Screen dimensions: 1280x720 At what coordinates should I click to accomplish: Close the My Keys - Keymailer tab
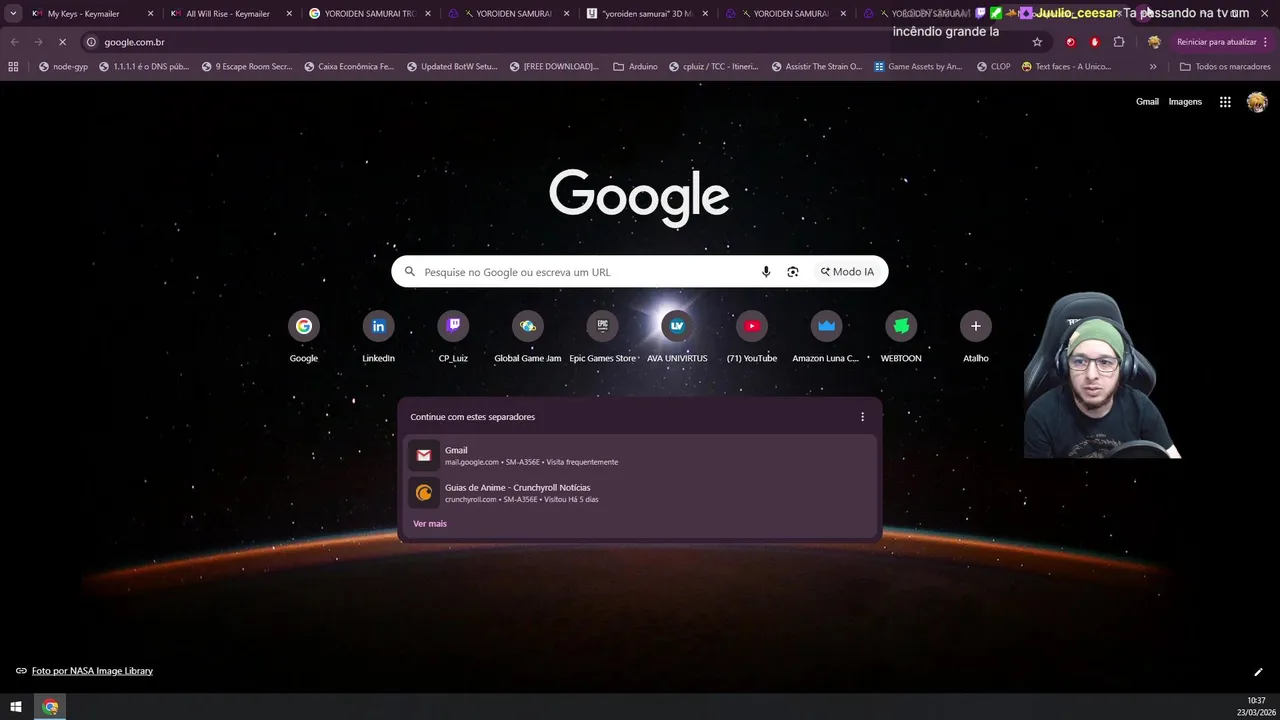click(x=151, y=14)
